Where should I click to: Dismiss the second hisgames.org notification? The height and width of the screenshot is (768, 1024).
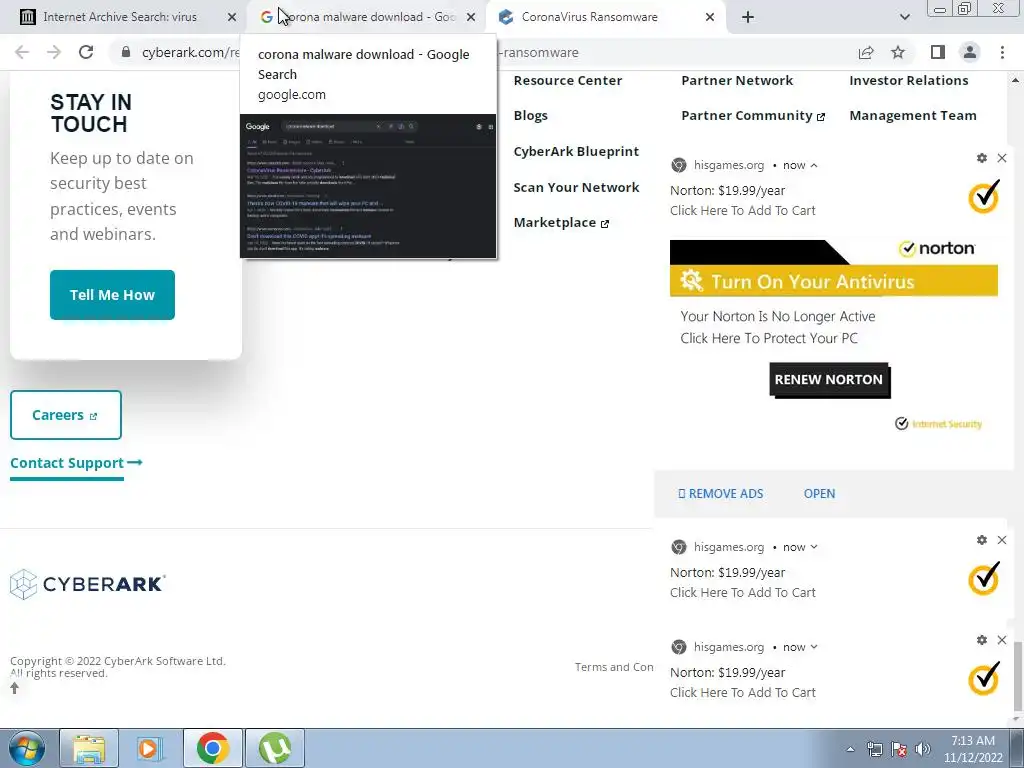coord(1002,540)
